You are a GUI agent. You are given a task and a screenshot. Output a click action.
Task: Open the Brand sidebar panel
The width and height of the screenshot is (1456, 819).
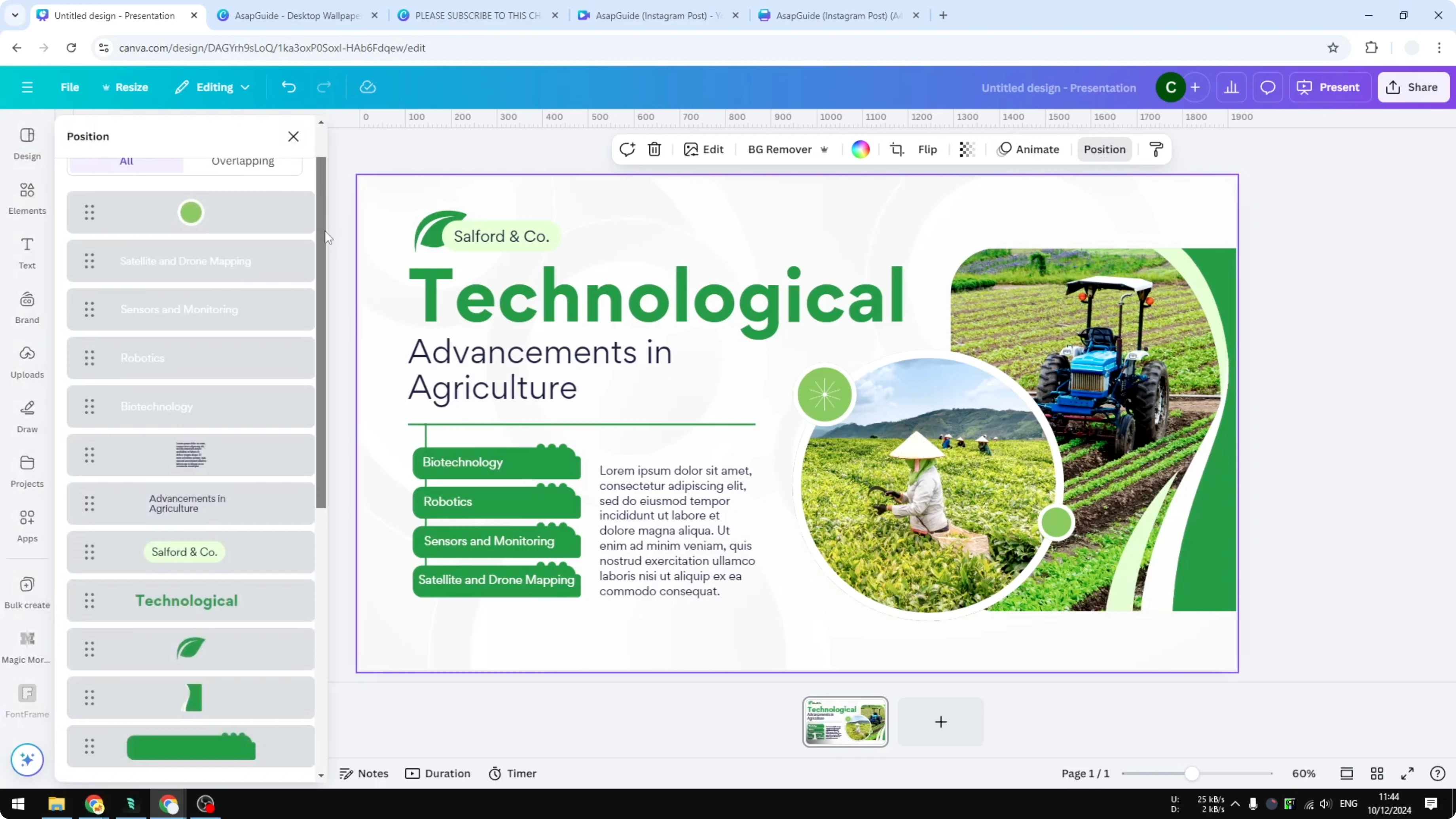pos(27,307)
